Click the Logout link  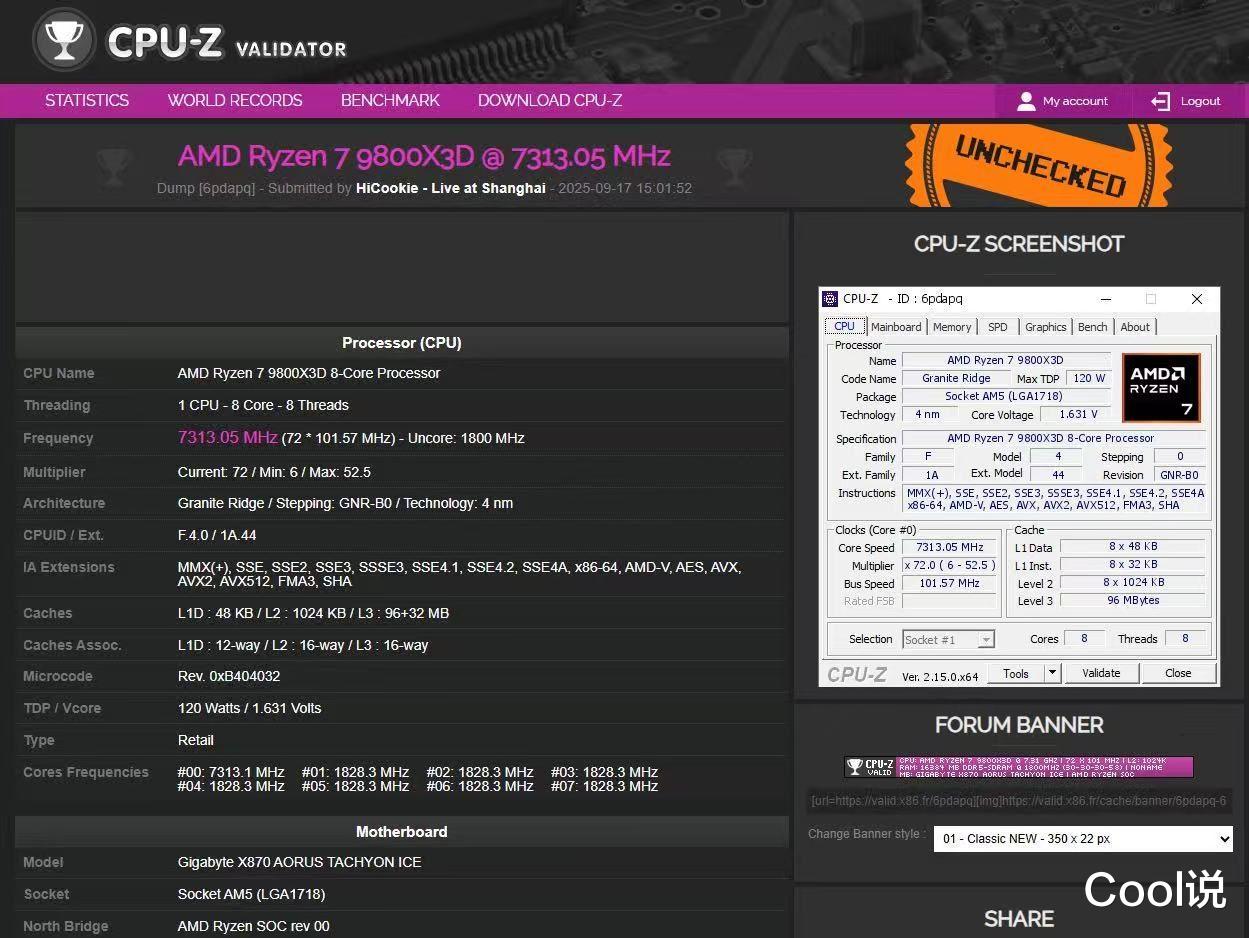click(1200, 101)
